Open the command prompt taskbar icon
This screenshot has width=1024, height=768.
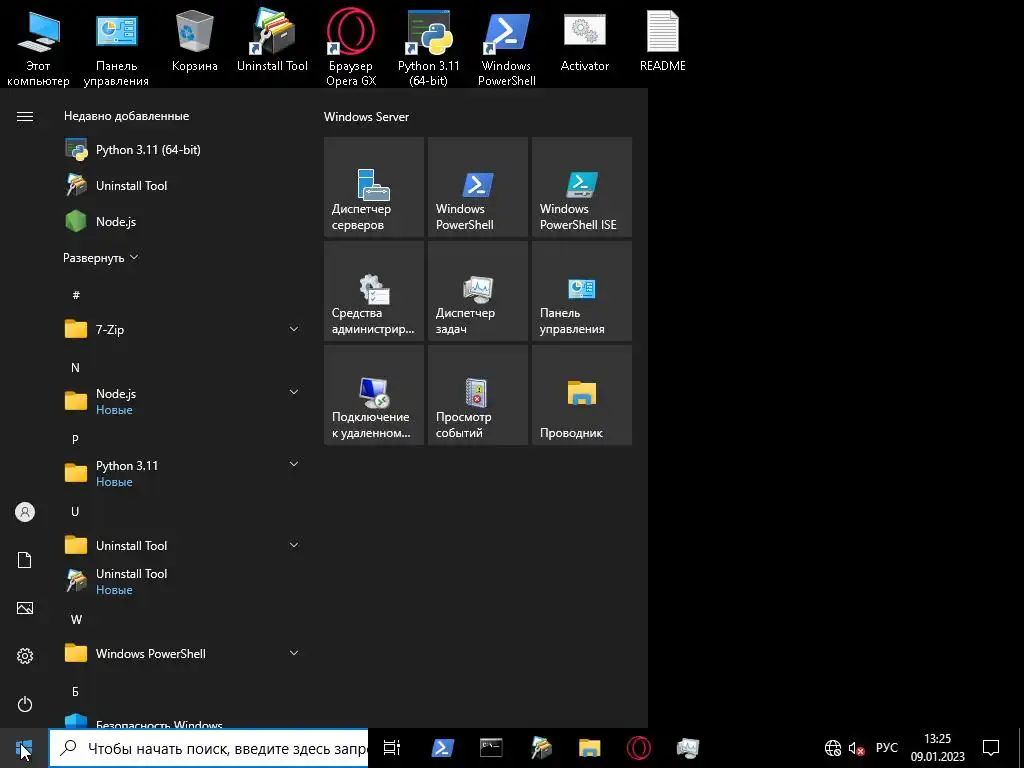tap(491, 748)
